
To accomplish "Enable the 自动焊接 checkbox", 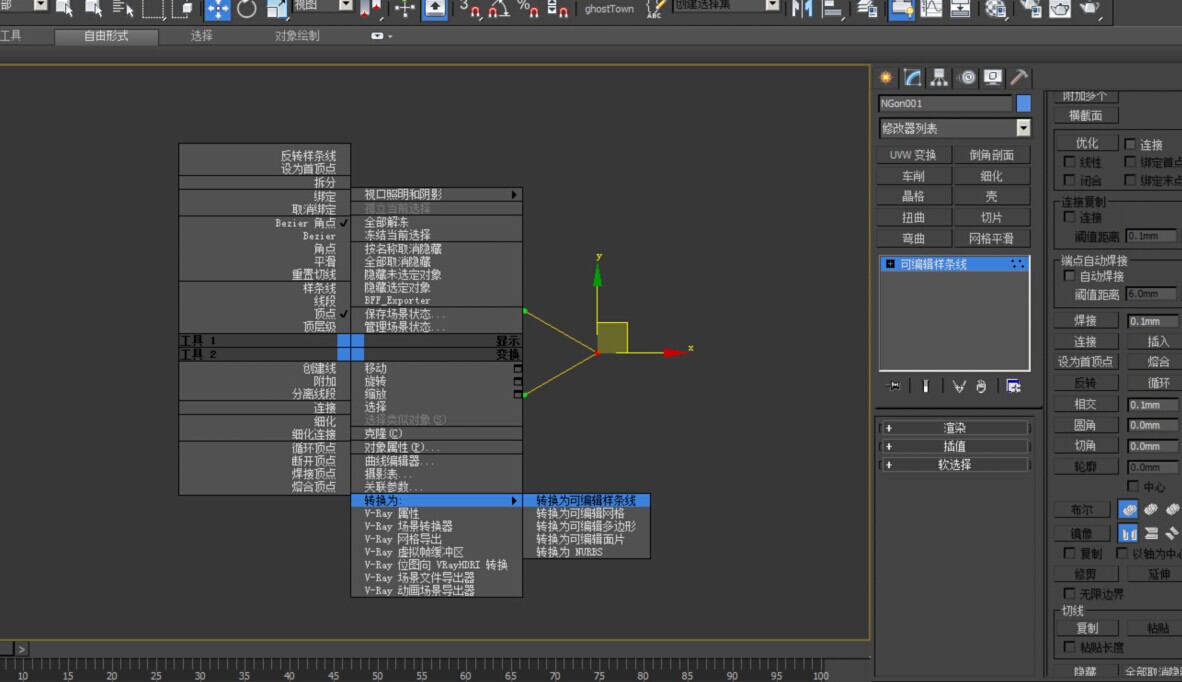I will pyautogui.click(x=1069, y=277).
